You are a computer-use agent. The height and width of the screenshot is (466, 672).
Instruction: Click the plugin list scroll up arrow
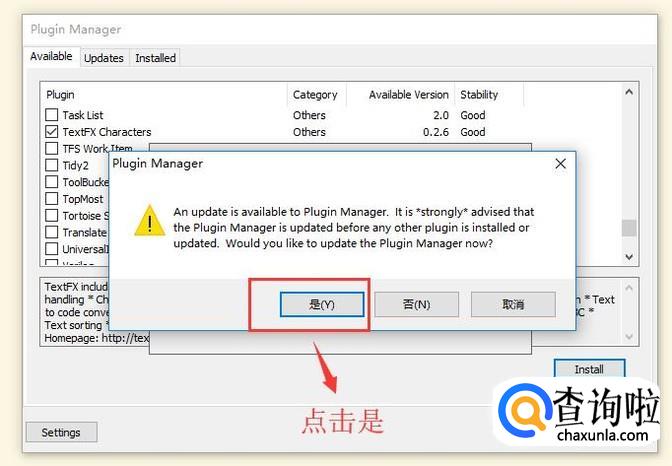[x=629, y=92]
